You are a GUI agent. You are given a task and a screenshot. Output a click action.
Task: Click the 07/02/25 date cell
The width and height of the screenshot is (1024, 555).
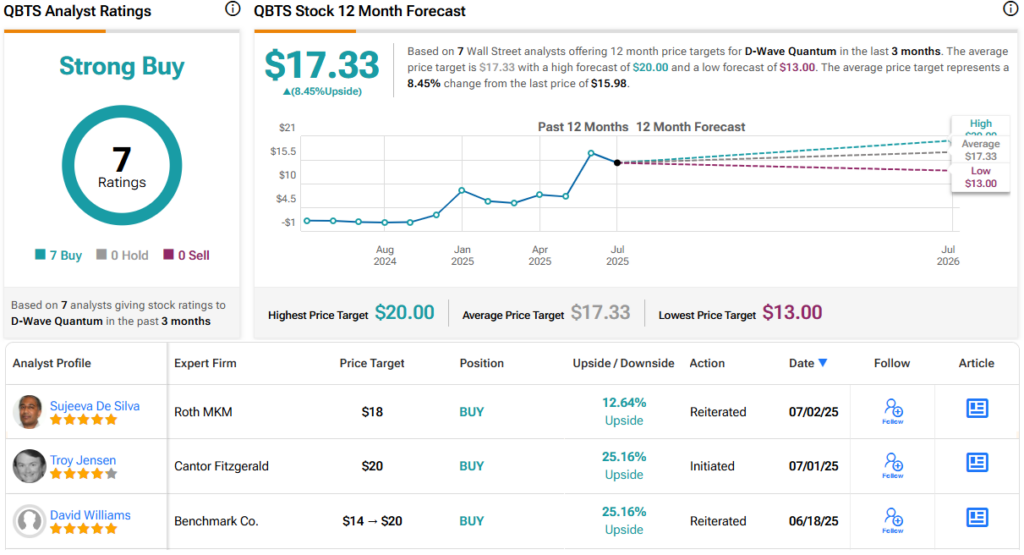tap(813, 412)
